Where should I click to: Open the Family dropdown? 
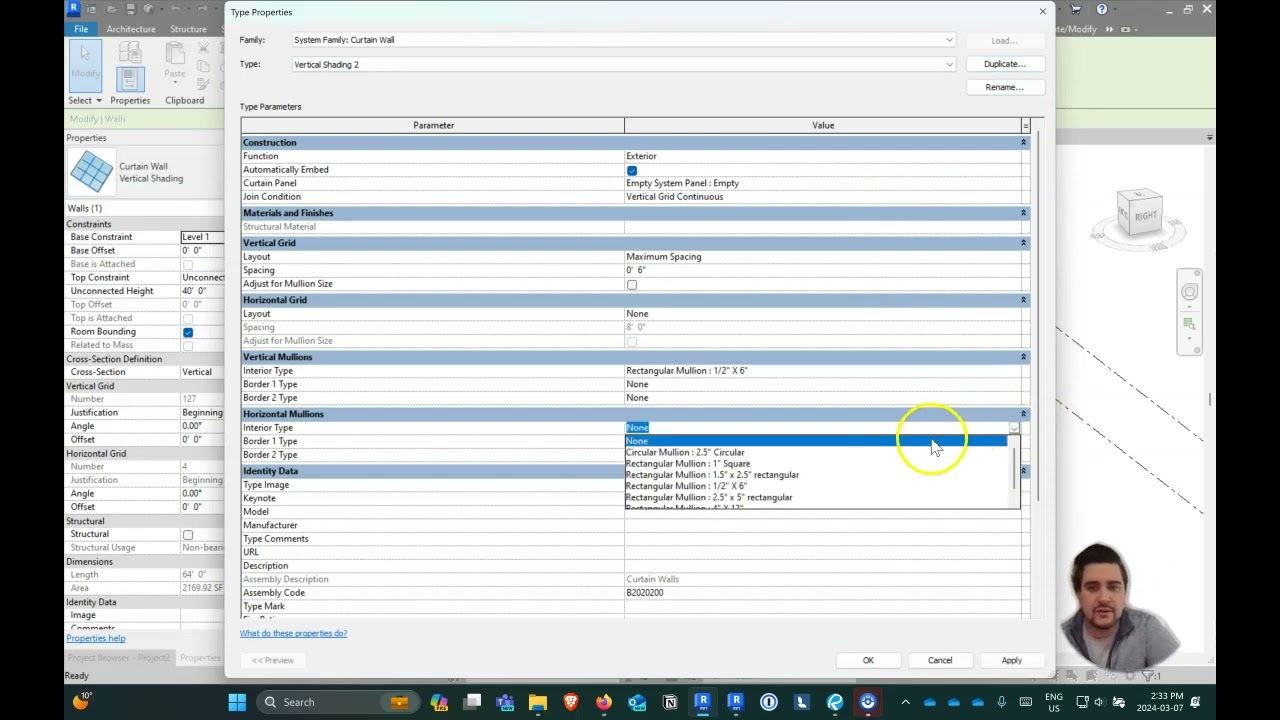coord(623,40)
